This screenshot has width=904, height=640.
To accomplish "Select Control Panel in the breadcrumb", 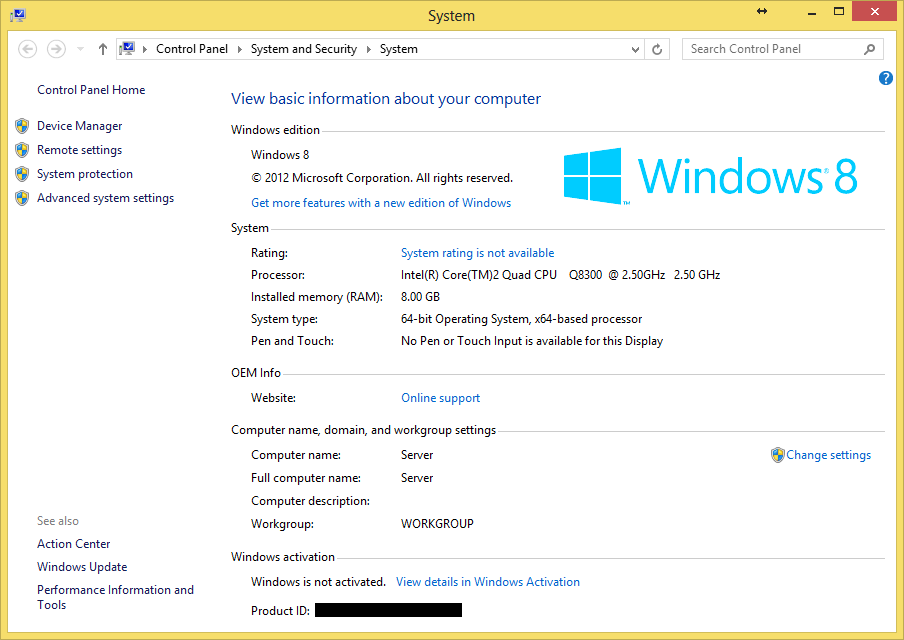I will pyautogui.click(x=192, y=49).
